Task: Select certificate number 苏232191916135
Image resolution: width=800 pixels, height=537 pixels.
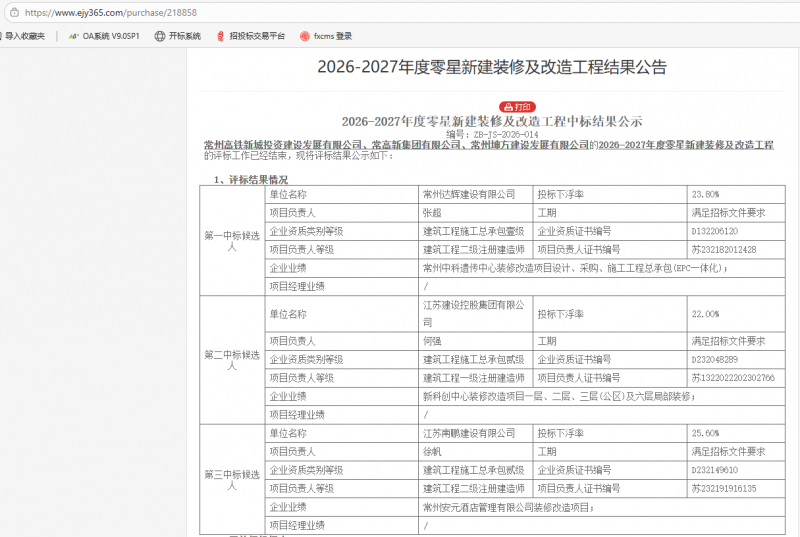Action: coord(736,489)
